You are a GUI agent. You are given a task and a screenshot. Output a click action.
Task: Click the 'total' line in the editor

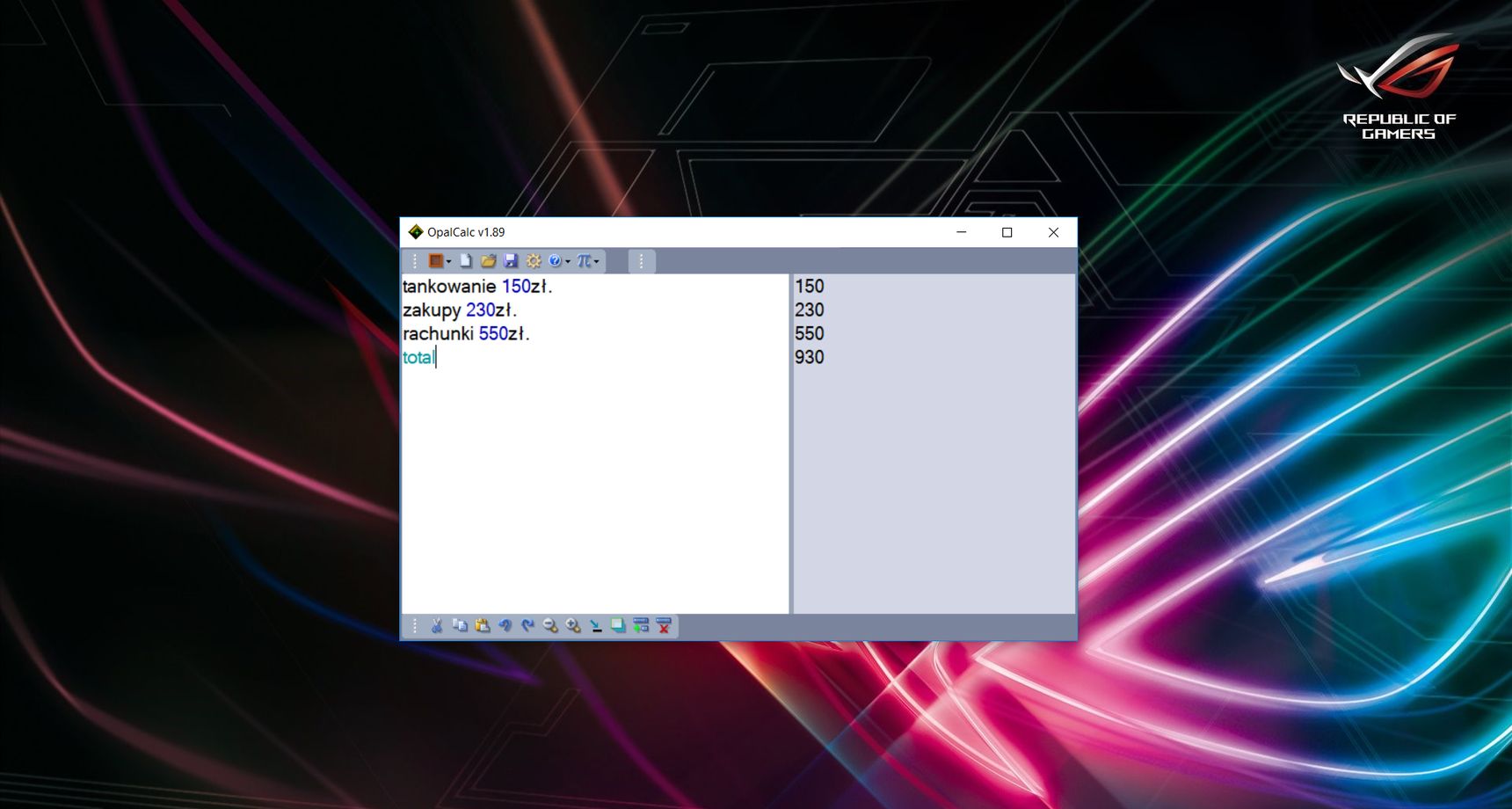click(418, 357)
